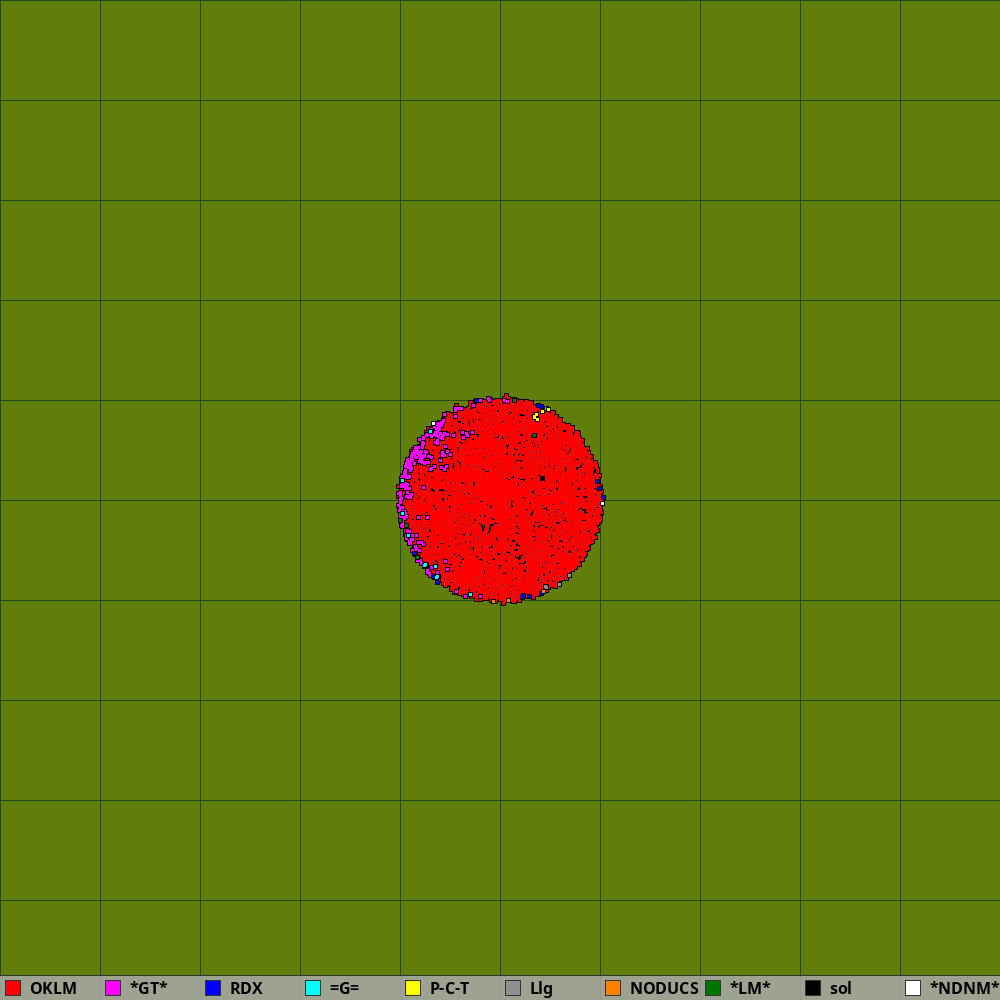Click the white cell on circle's right edge
This screenshot has height=1000, width=1000.
(x=602, y=503)
